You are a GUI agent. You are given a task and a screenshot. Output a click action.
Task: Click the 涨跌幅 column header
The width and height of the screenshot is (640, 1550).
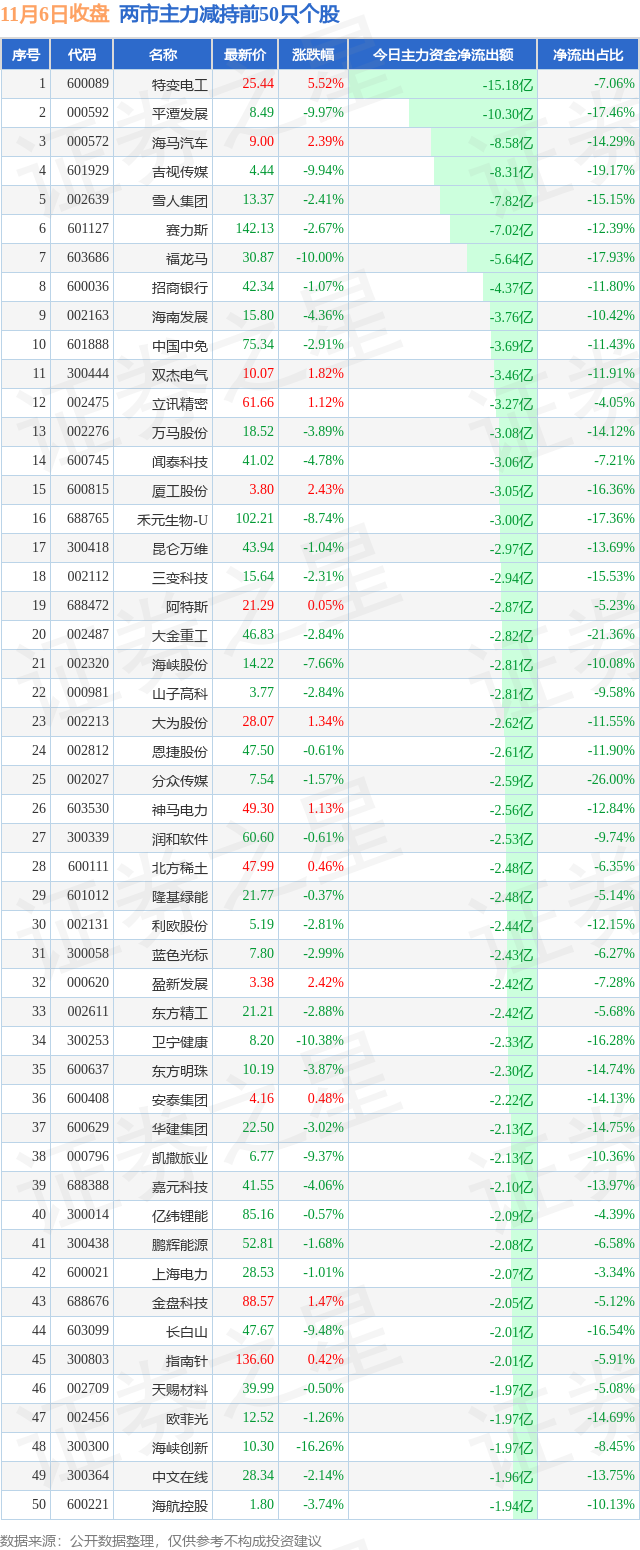click(x=313, y=55)
